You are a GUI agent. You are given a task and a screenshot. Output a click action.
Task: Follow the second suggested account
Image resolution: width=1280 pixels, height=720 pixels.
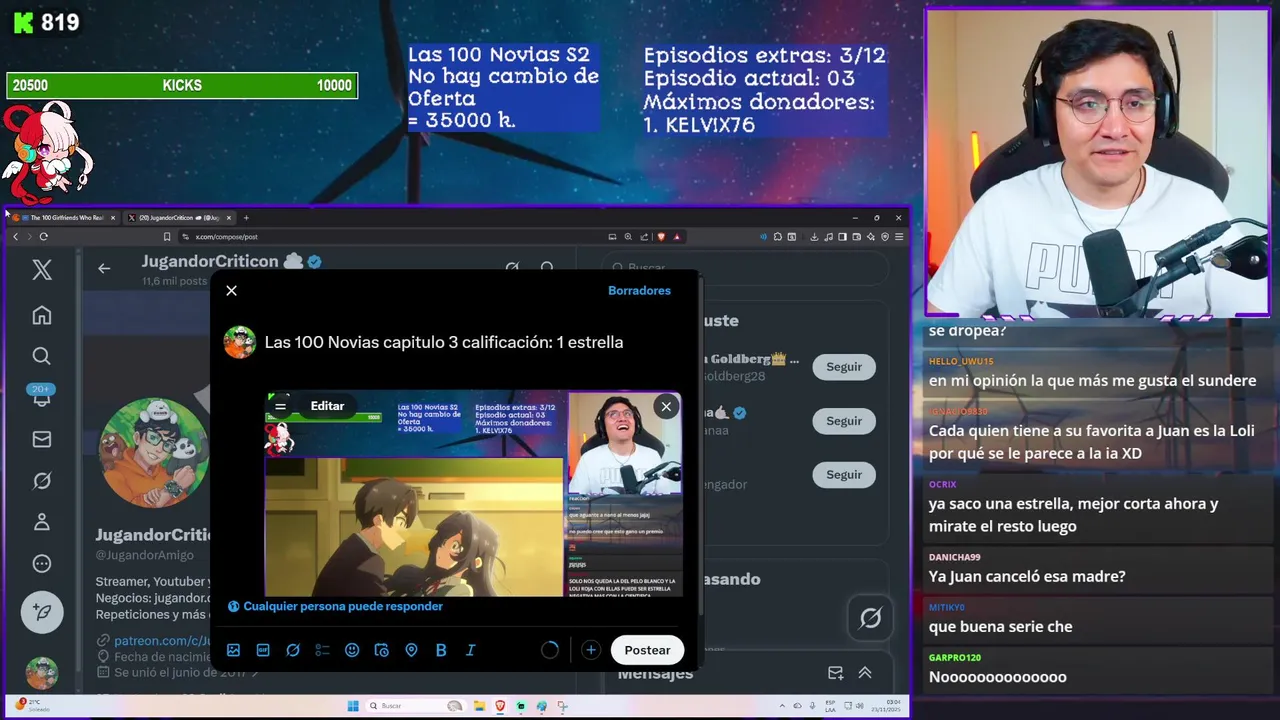point(843,421)
